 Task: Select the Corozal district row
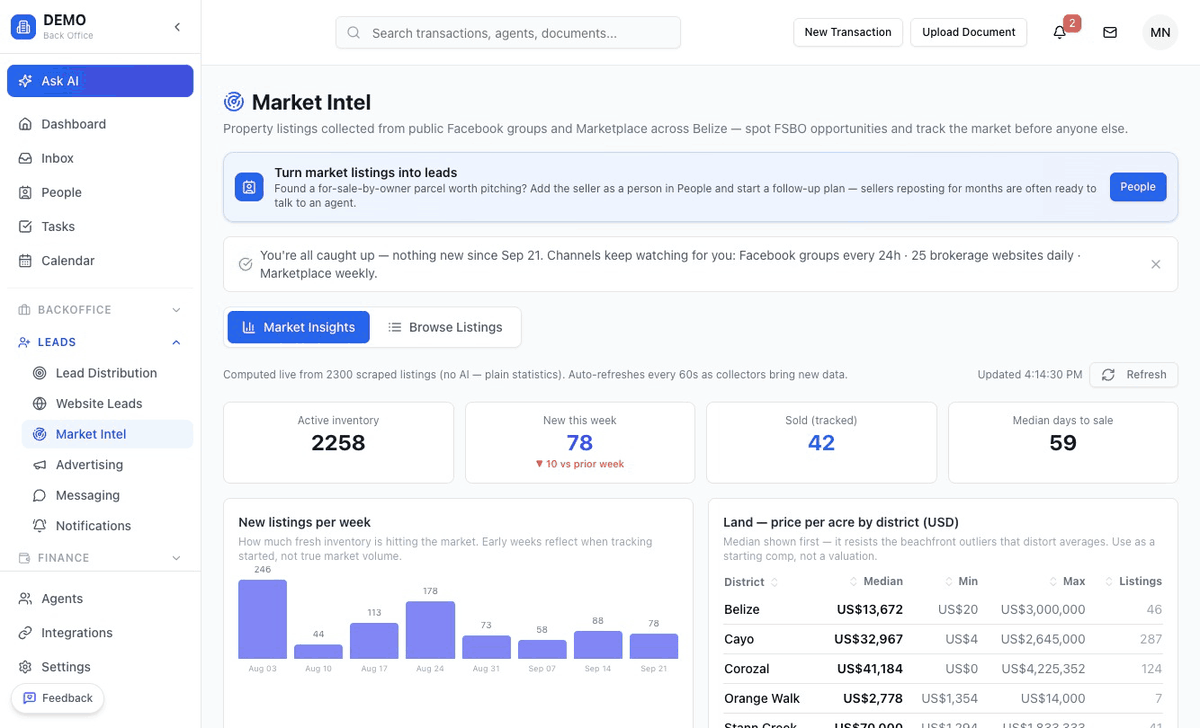click(943, 669)
